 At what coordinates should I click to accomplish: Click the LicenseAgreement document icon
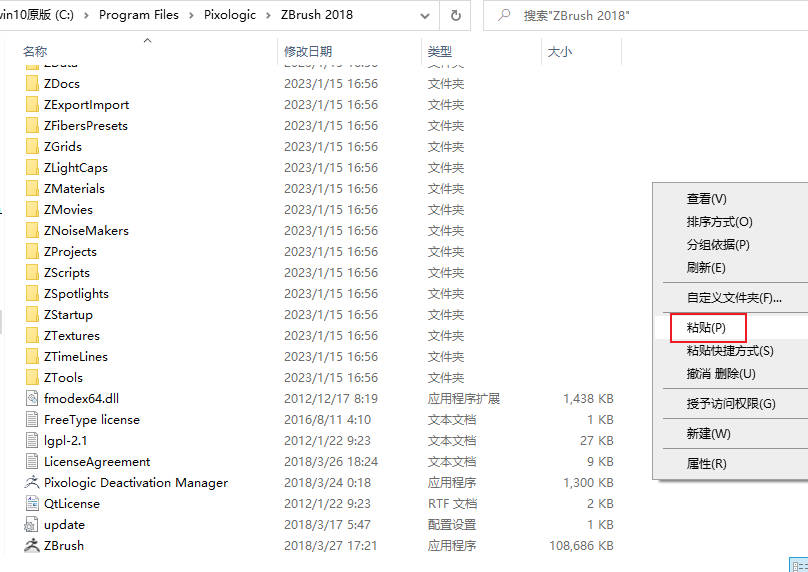coord(32,462)
